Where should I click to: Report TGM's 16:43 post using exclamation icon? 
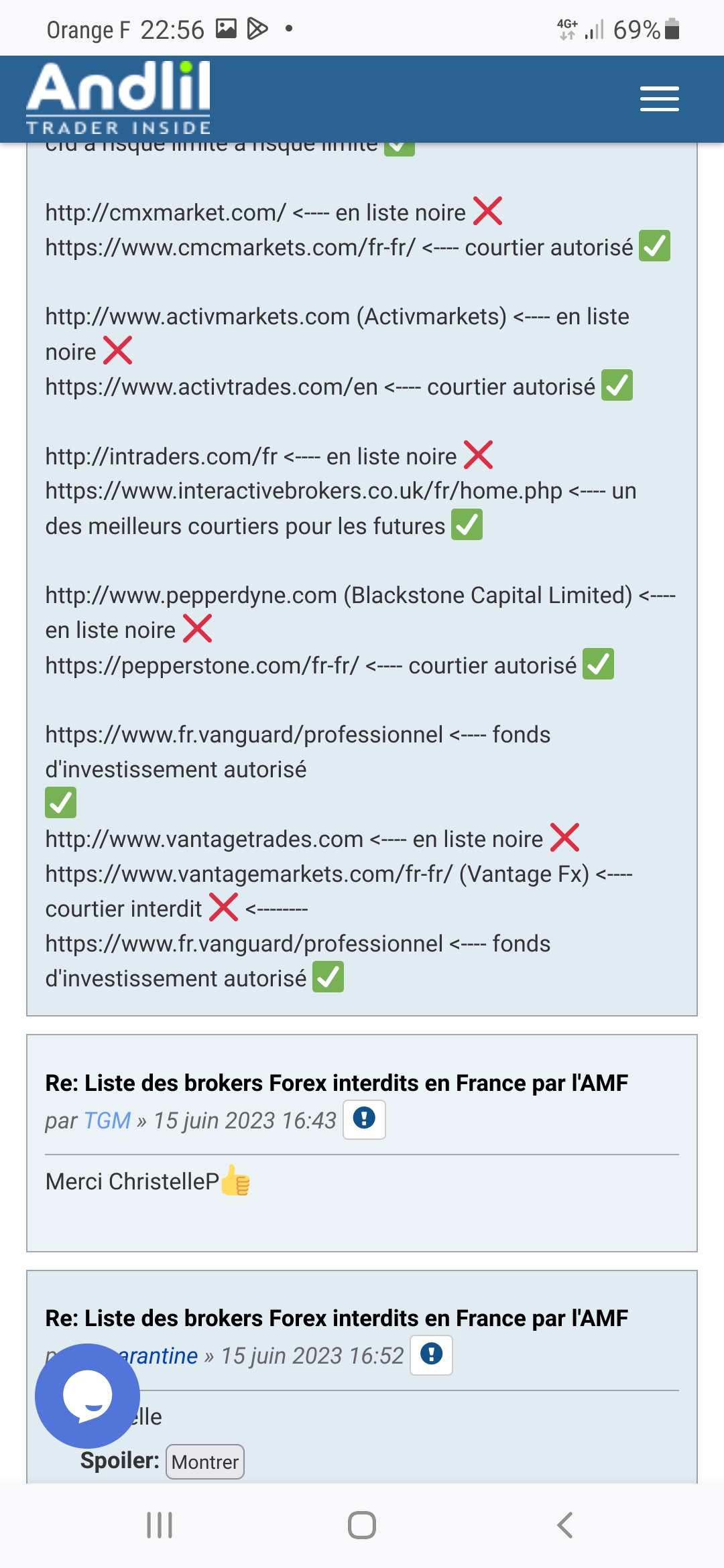(x=364, y=1119)
